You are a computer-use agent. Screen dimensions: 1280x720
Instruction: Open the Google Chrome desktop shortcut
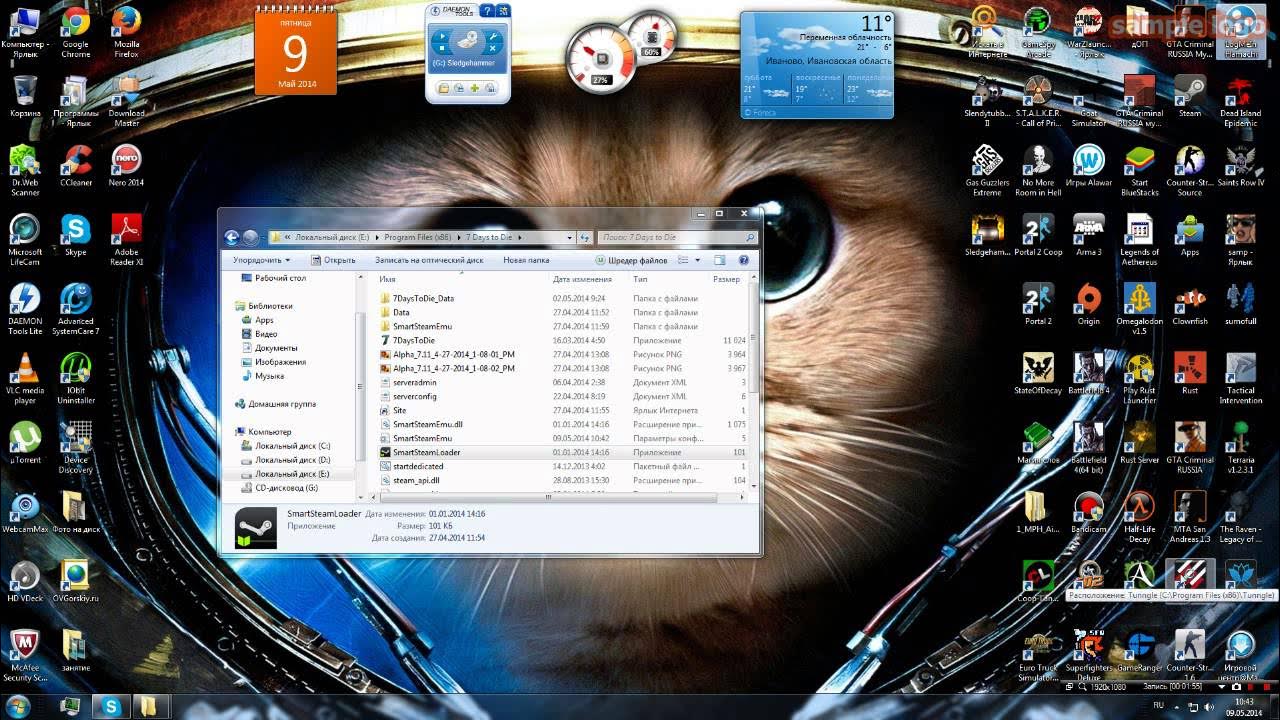75,32
